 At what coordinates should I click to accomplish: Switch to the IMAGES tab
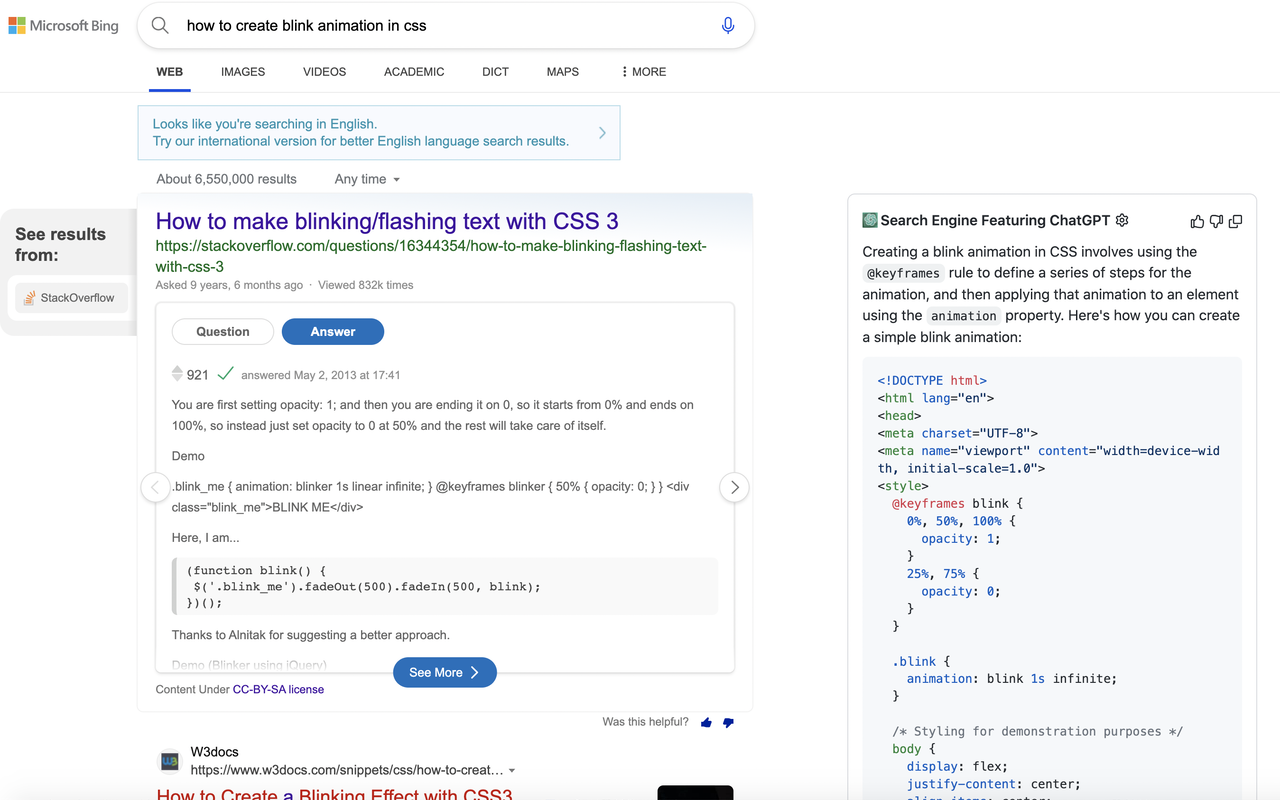coord(242,71)
